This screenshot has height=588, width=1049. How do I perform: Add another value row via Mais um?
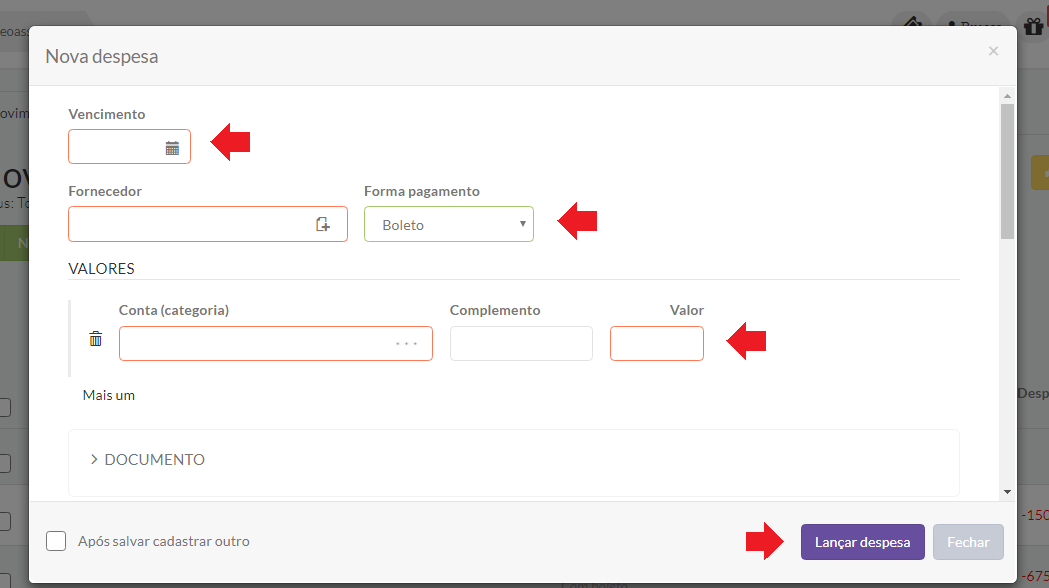pyautogui.click(x=109, y=395)
